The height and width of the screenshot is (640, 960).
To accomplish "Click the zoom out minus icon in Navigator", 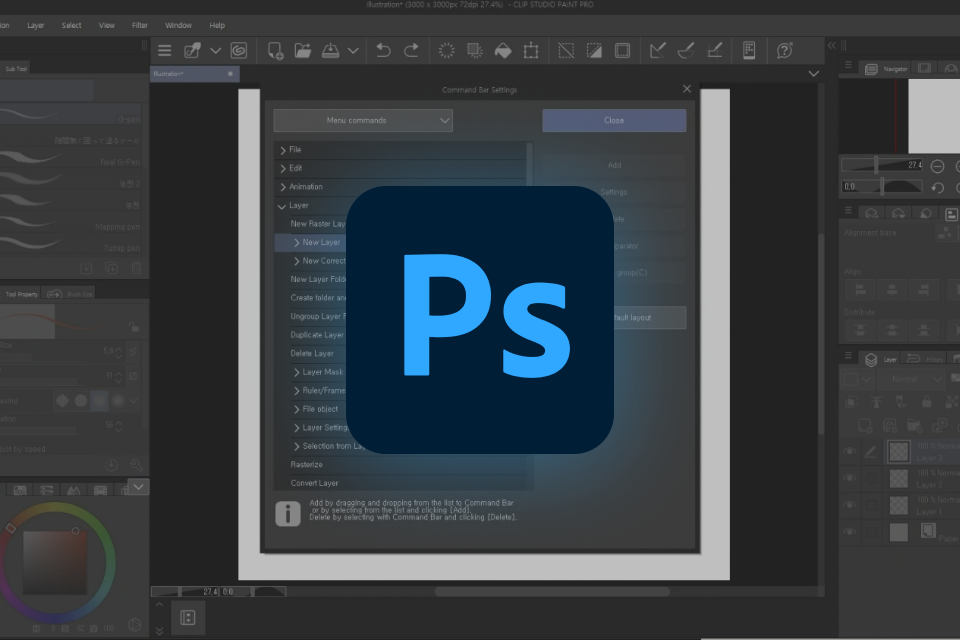I will click(x=937, y=166).
